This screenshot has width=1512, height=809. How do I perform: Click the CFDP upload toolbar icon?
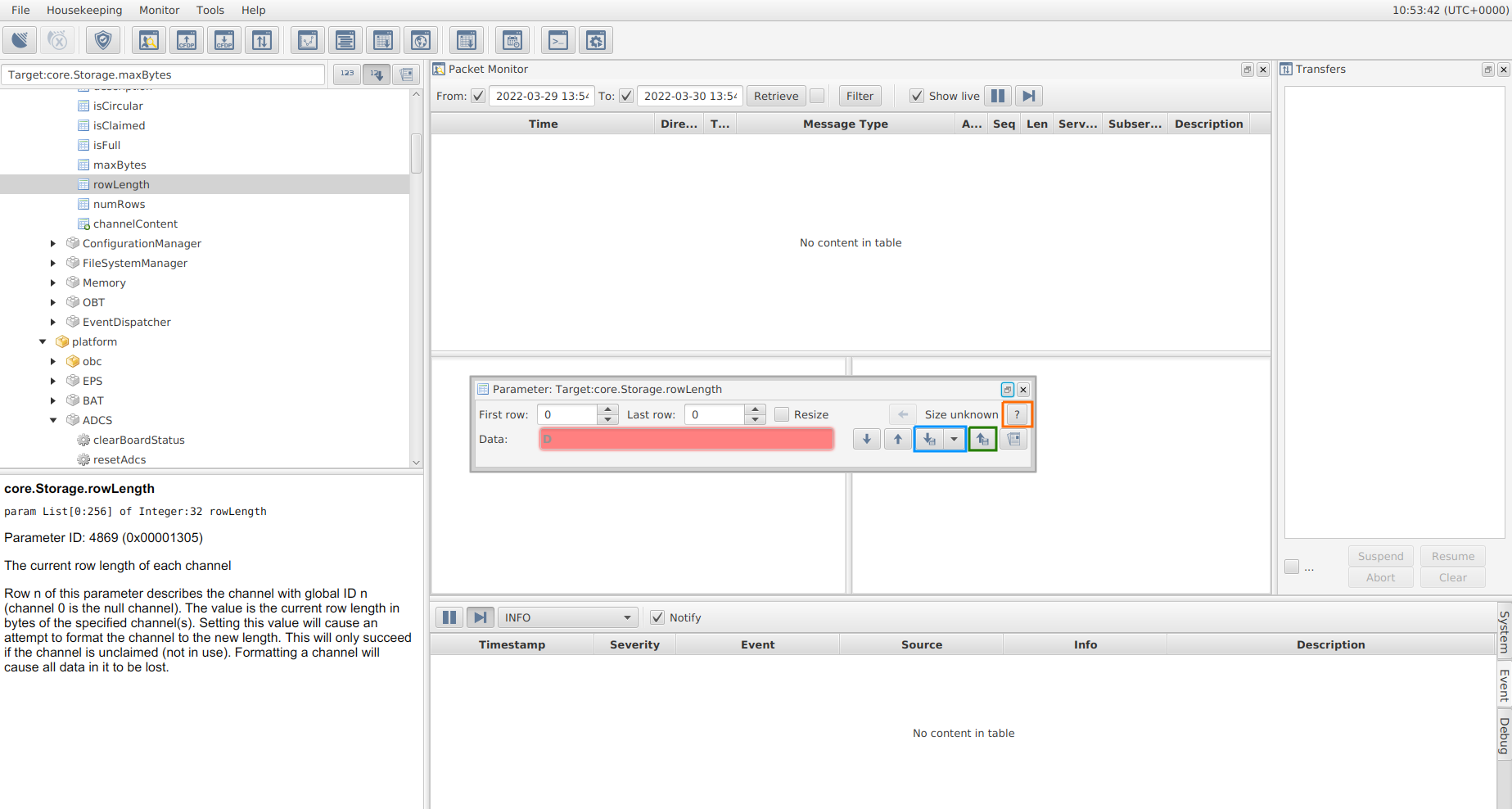click(187, 40)
